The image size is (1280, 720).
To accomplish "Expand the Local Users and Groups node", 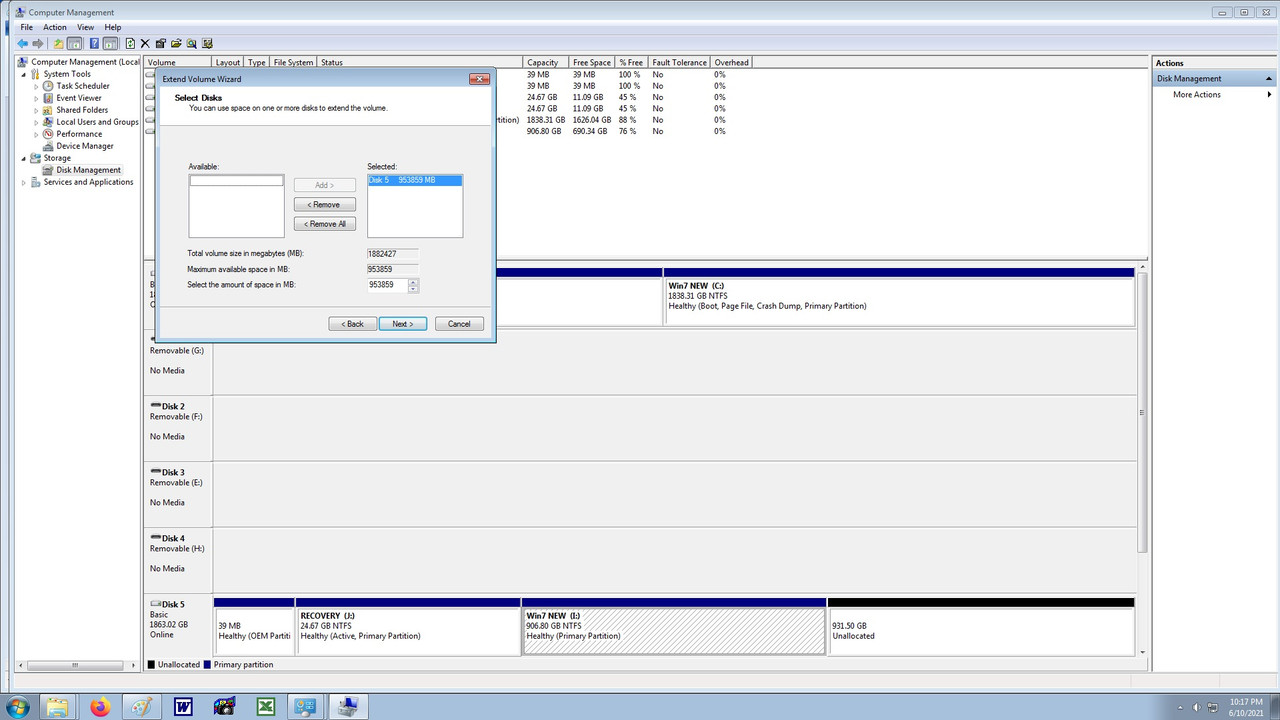I will click(37, 122).
